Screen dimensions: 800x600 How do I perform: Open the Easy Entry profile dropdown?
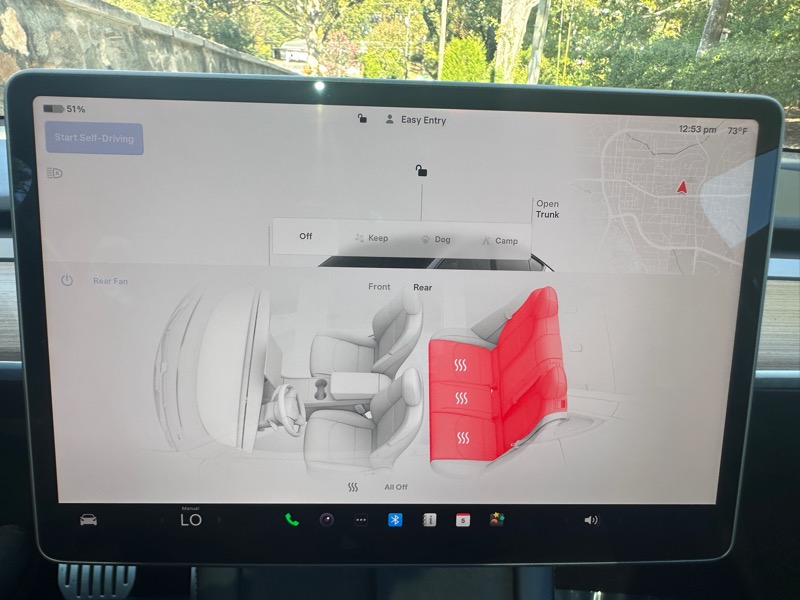416,120
